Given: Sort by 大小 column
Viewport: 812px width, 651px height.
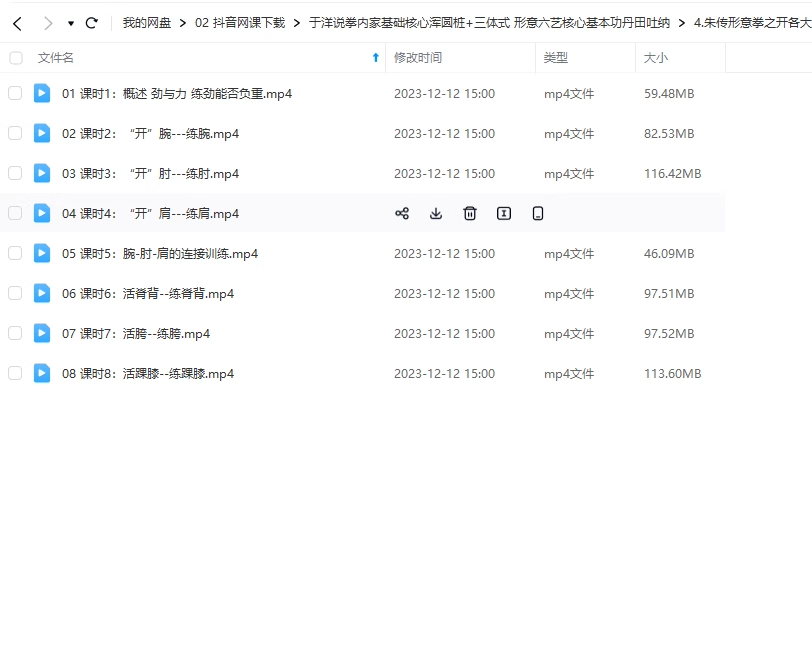Looking at the screenshot, I should tap(655, 58).
